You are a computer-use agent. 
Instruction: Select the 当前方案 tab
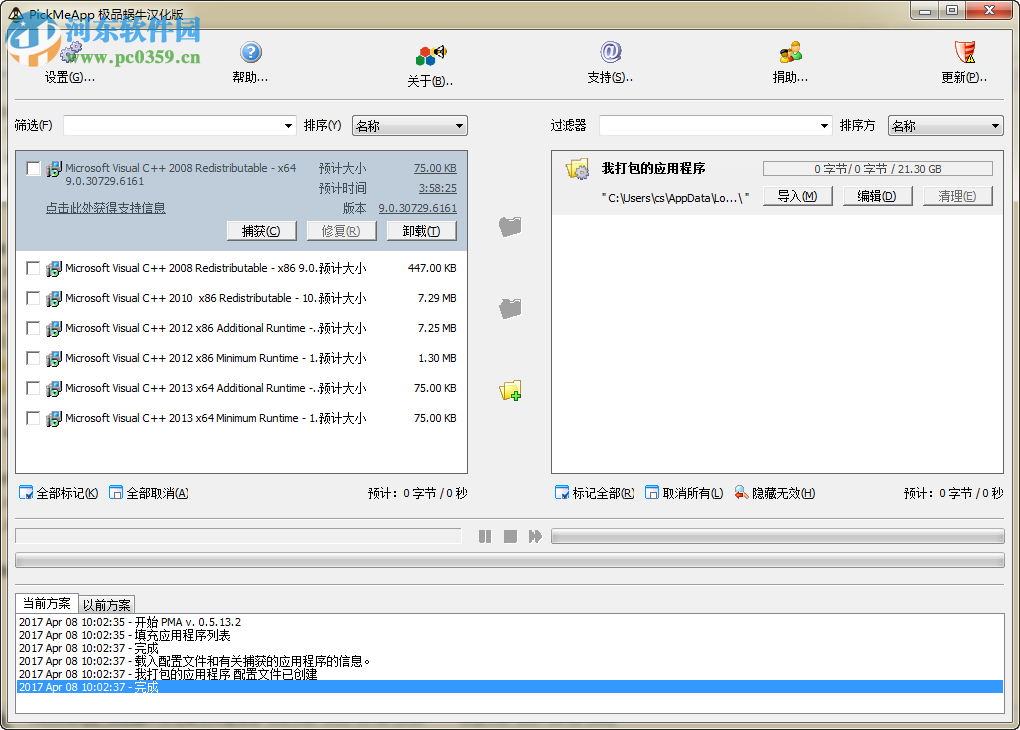tap(46, 604)
